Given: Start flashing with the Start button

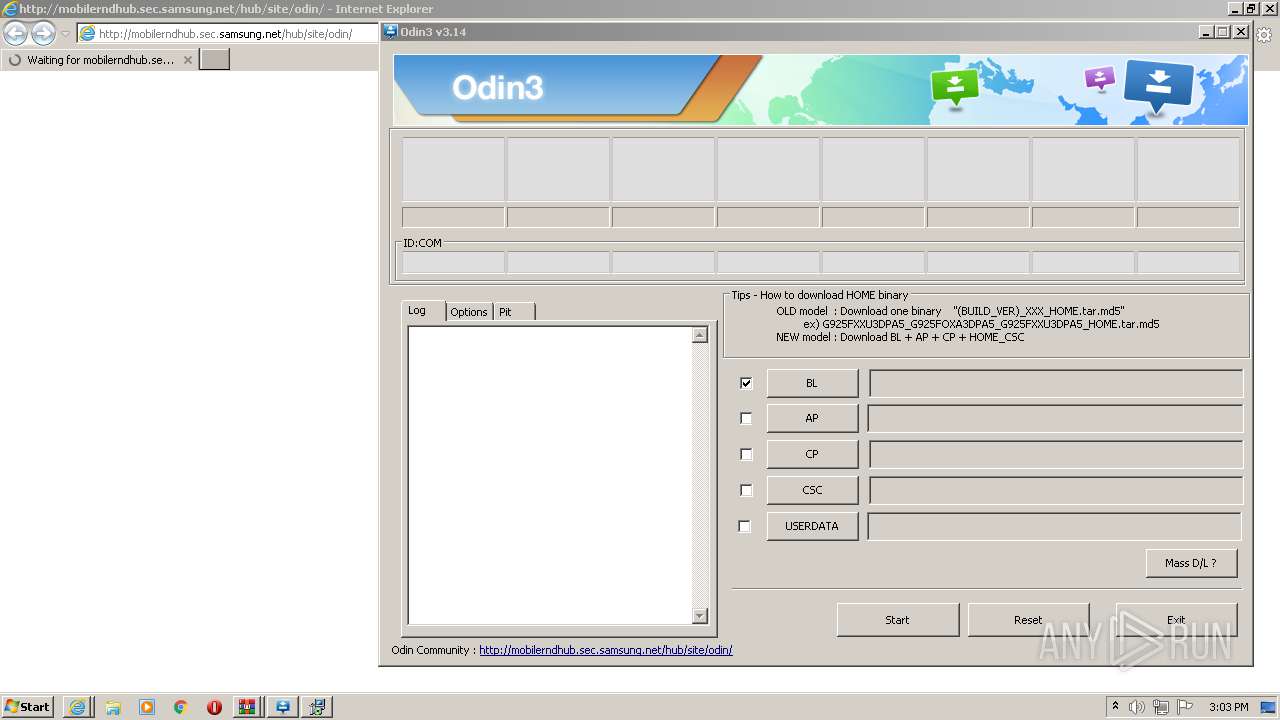Looking at the screenshot, I should tap(897, 620).
